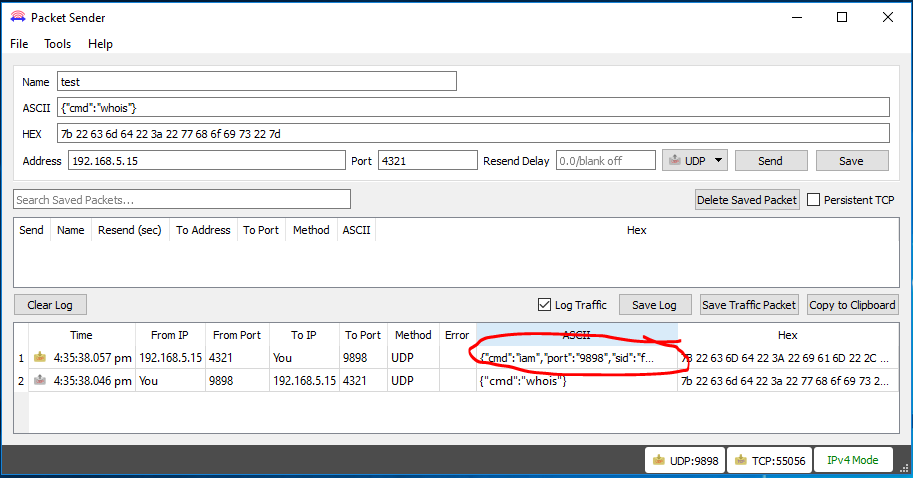Click the Time column header in traffic log
Image resolution: width=913 pixels, height=478 pixels.
(x=82, y=335)
